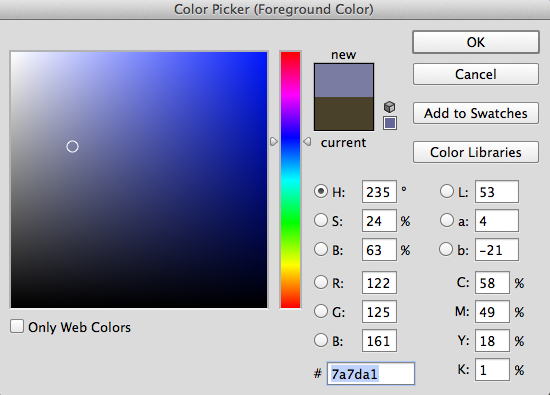This screenshot has height=395, width=550.
Task: Click the green field showing 125
Action: click(x=379, y=312)
